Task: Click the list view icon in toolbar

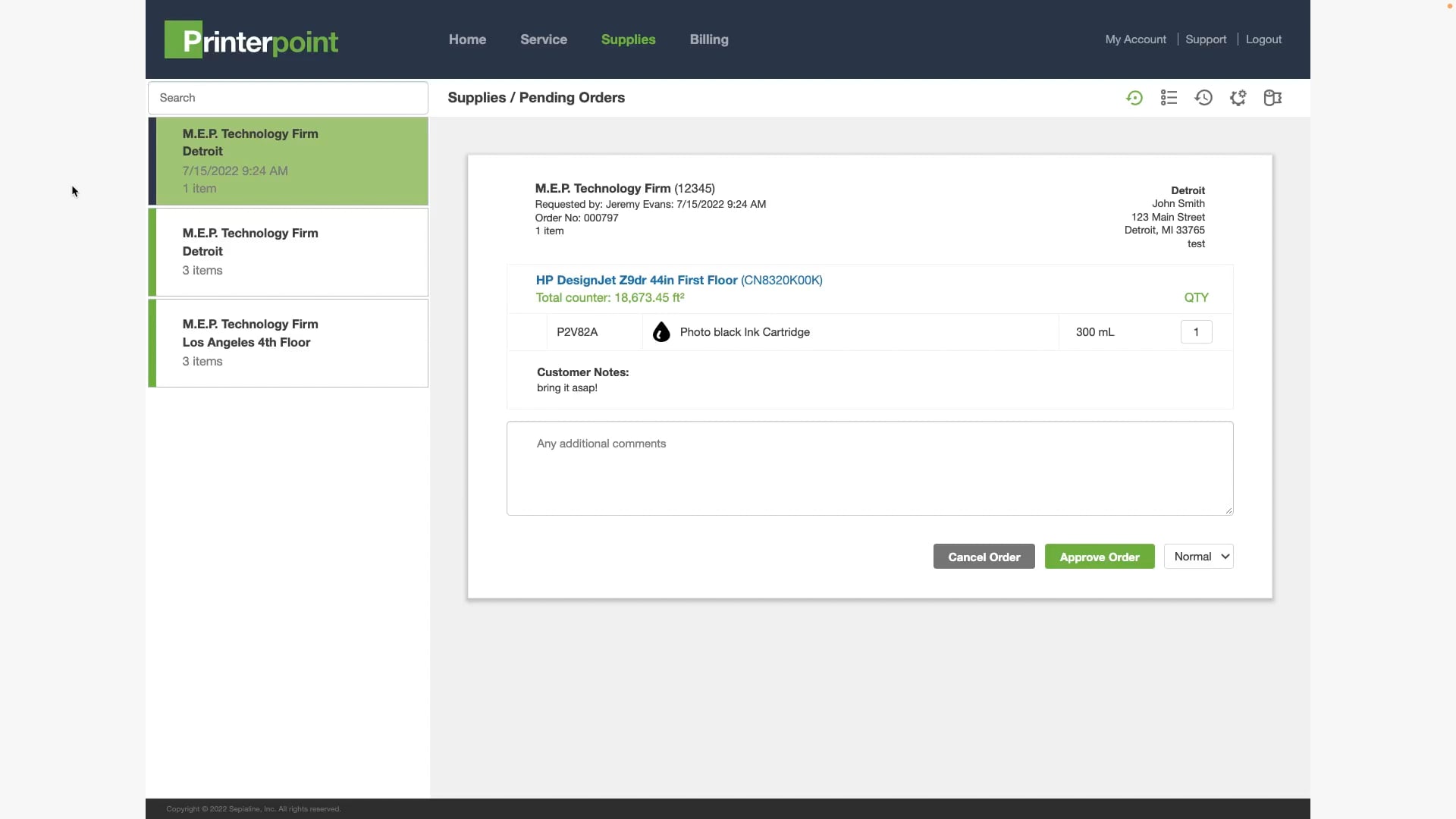Action: [x=1169, y=97]
